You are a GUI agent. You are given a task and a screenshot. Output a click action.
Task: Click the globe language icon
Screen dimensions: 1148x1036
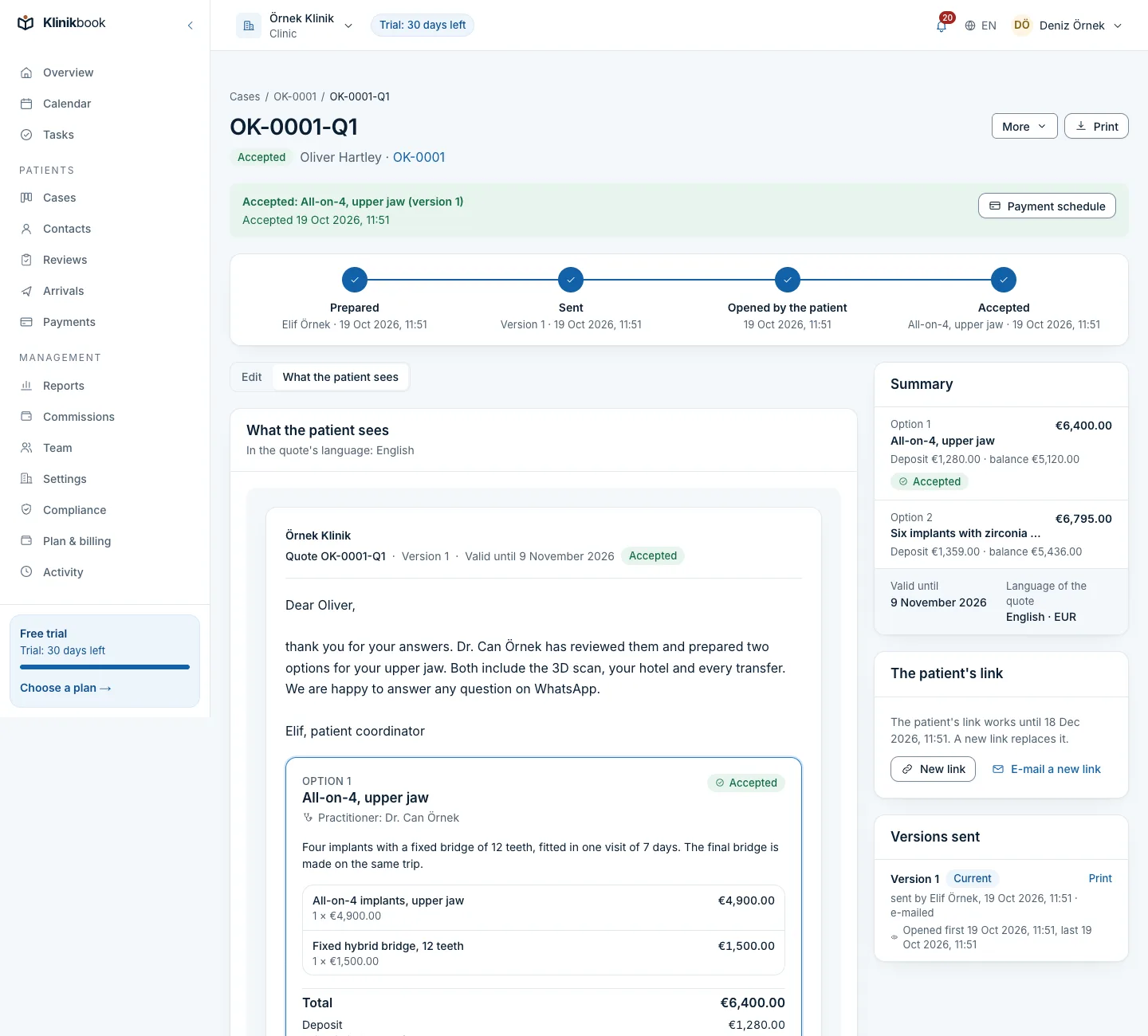coord(970,26)
